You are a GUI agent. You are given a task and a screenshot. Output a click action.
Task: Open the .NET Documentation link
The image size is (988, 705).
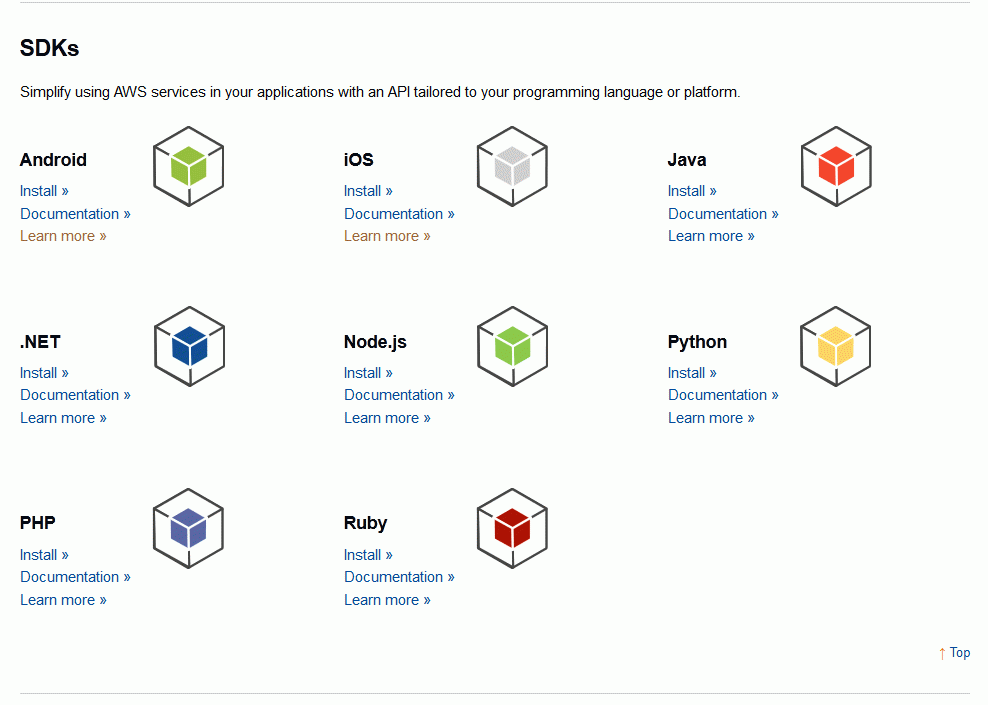click(x=75, y=395)
